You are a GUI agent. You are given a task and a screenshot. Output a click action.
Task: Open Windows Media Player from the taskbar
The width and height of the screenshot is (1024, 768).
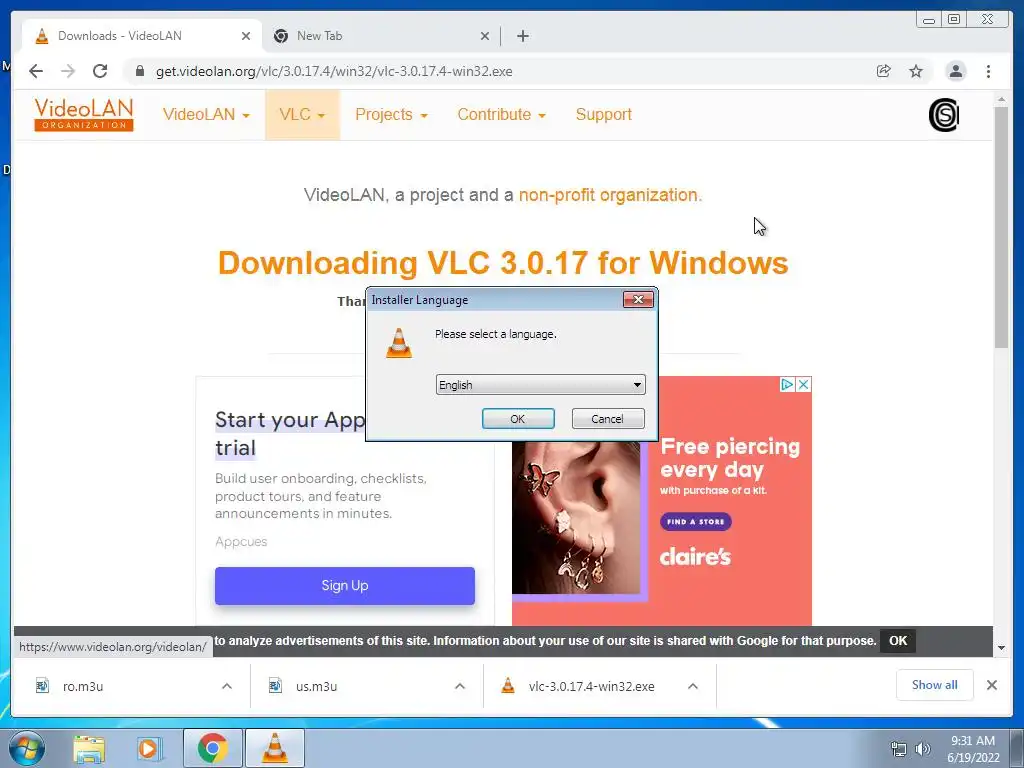click(x=149, y=749)
